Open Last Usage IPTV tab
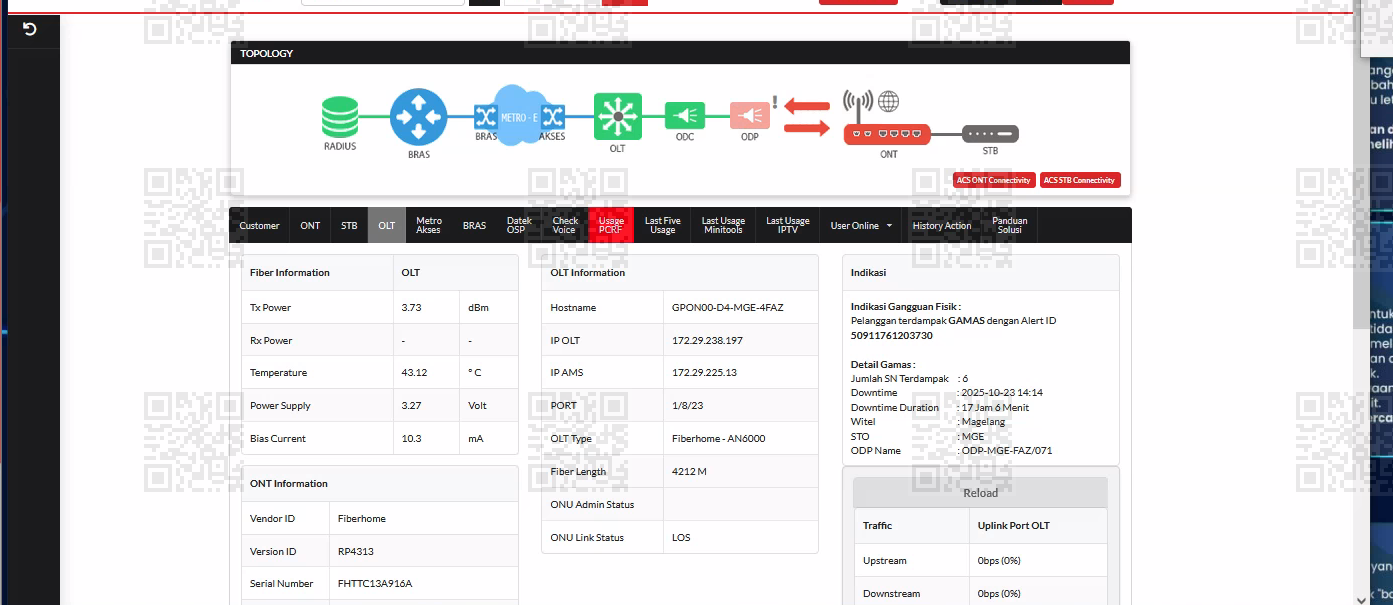Image resolution: width=1393 pixels, height=605 pixels. [788, 225]
